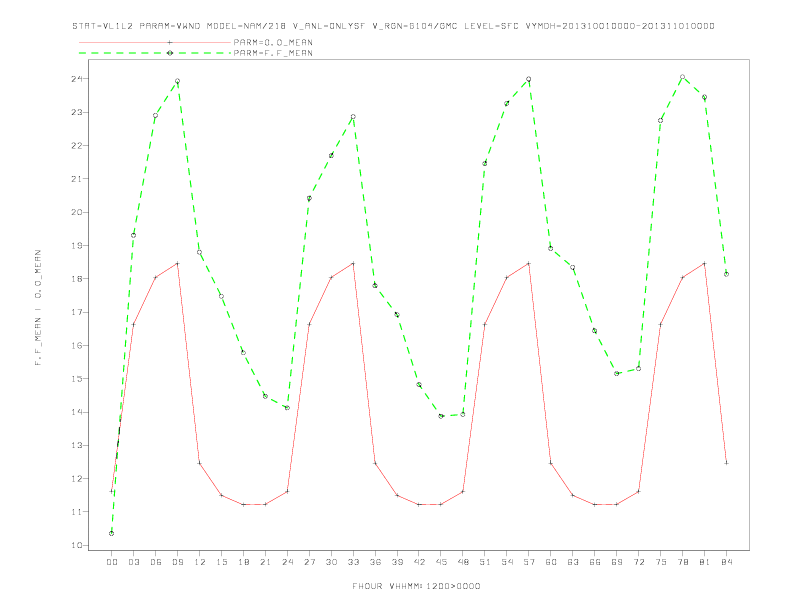Click the green forecast point at hour 69
Screen dimensions: 792x612
(x=617, y=374)
